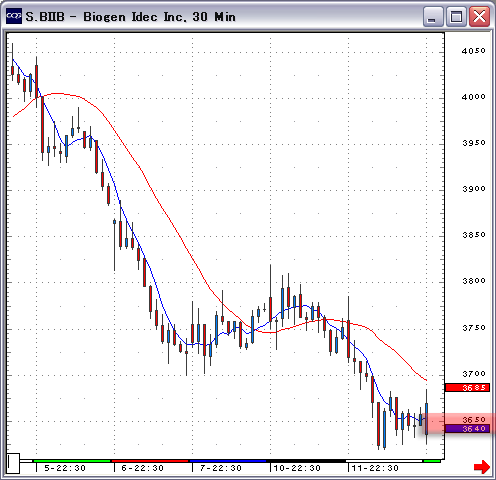Click the 7-22:30 time axis label
496x480 pixels.
tap(221, 468)
